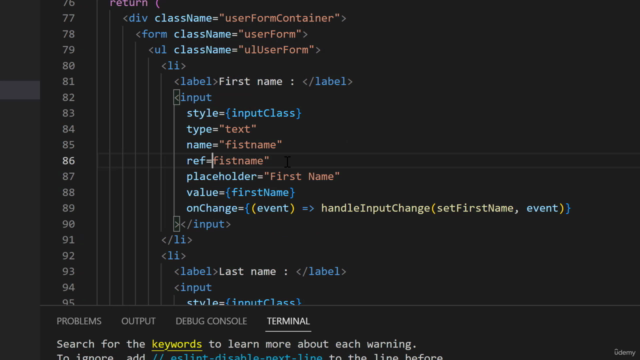The image size is (640, 360).
Task: Open the OUTPUT panel tab
Action: 138,321
